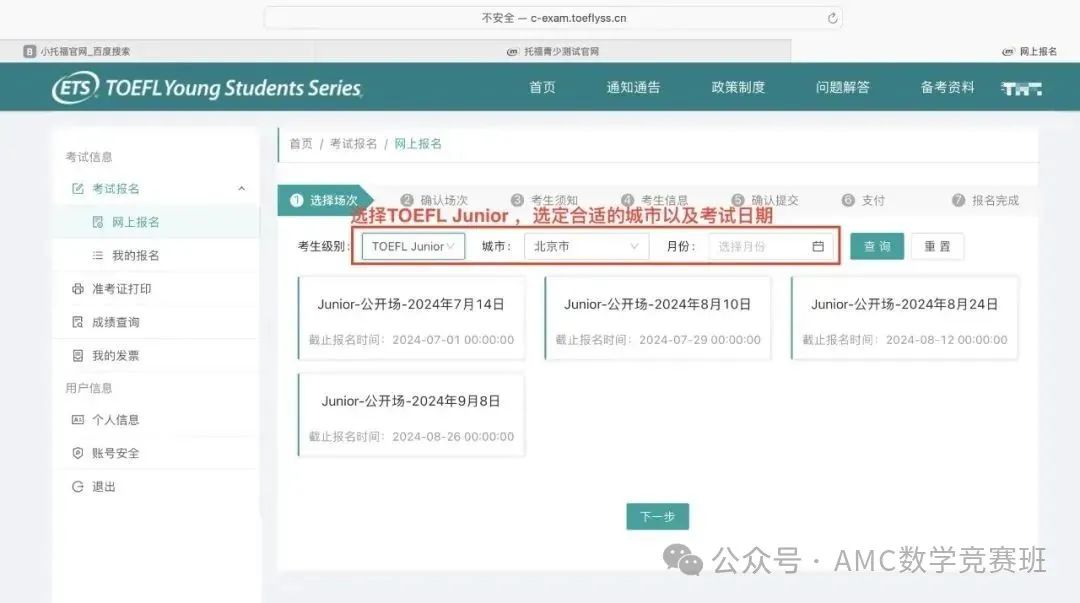Click step 5 确认提交 in progress bar
Viewport: 1080px width, 603px height.
tap(765, 201)
